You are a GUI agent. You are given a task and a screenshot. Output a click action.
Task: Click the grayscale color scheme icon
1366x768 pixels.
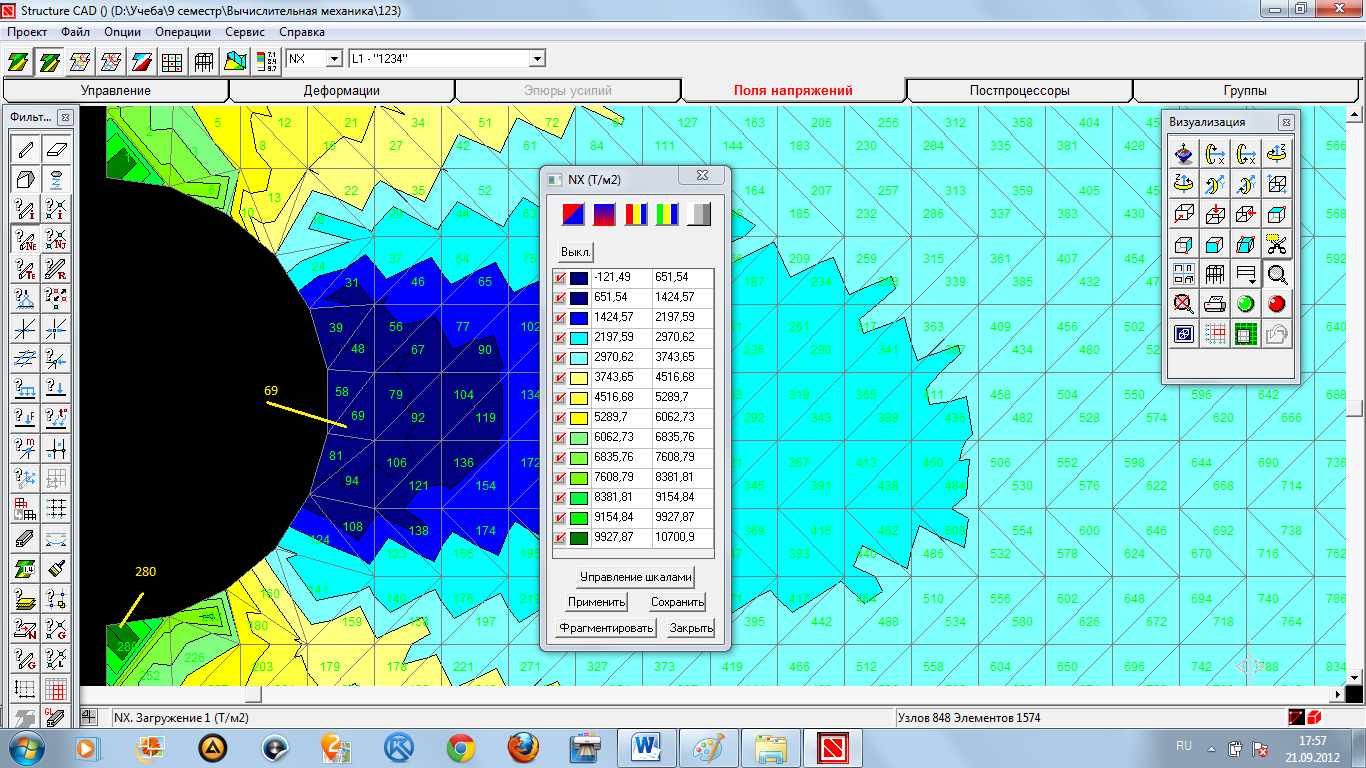[x=698, y=213]
